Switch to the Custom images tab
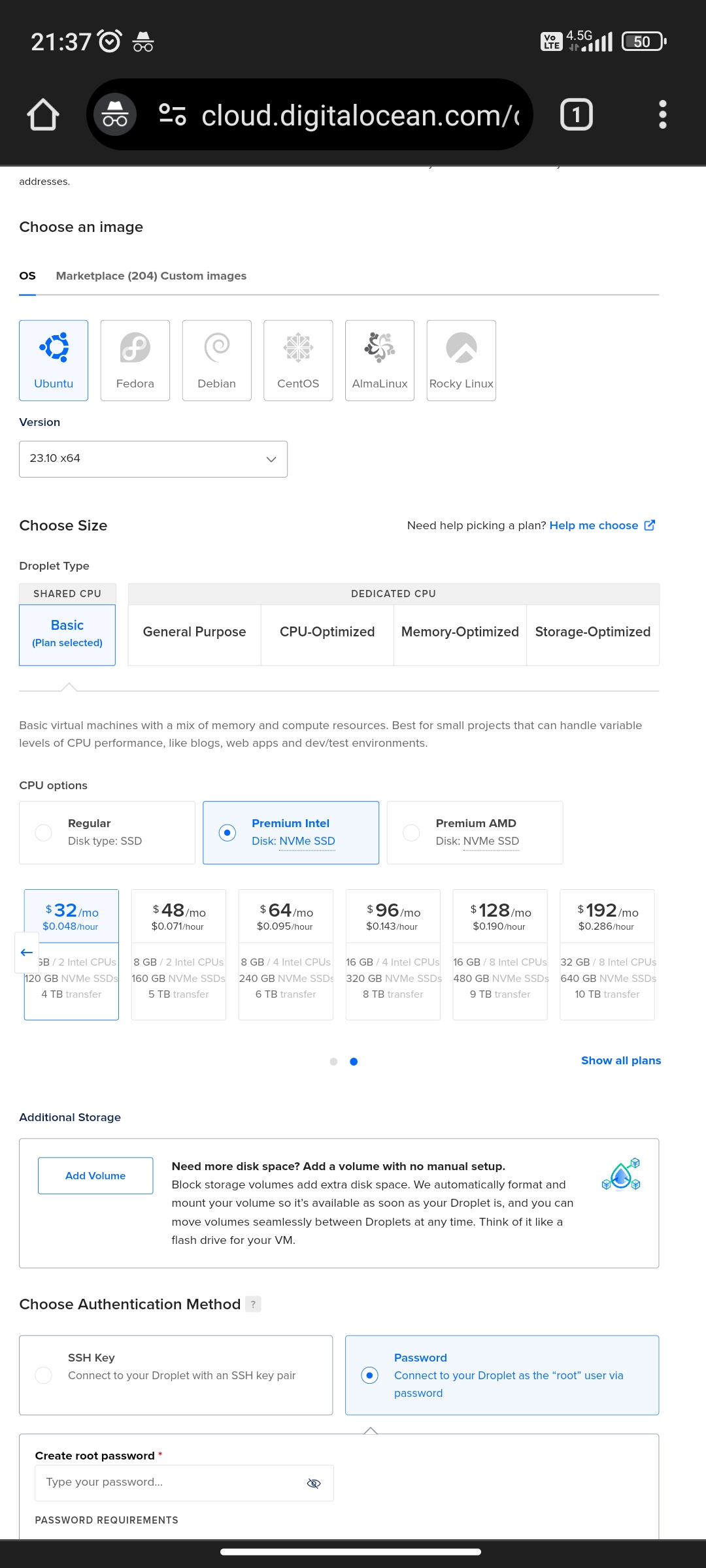 (x=204, y=276)
